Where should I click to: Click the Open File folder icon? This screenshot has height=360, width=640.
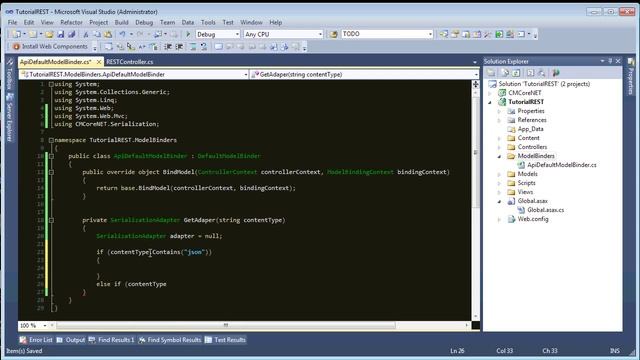click(49, 34)
